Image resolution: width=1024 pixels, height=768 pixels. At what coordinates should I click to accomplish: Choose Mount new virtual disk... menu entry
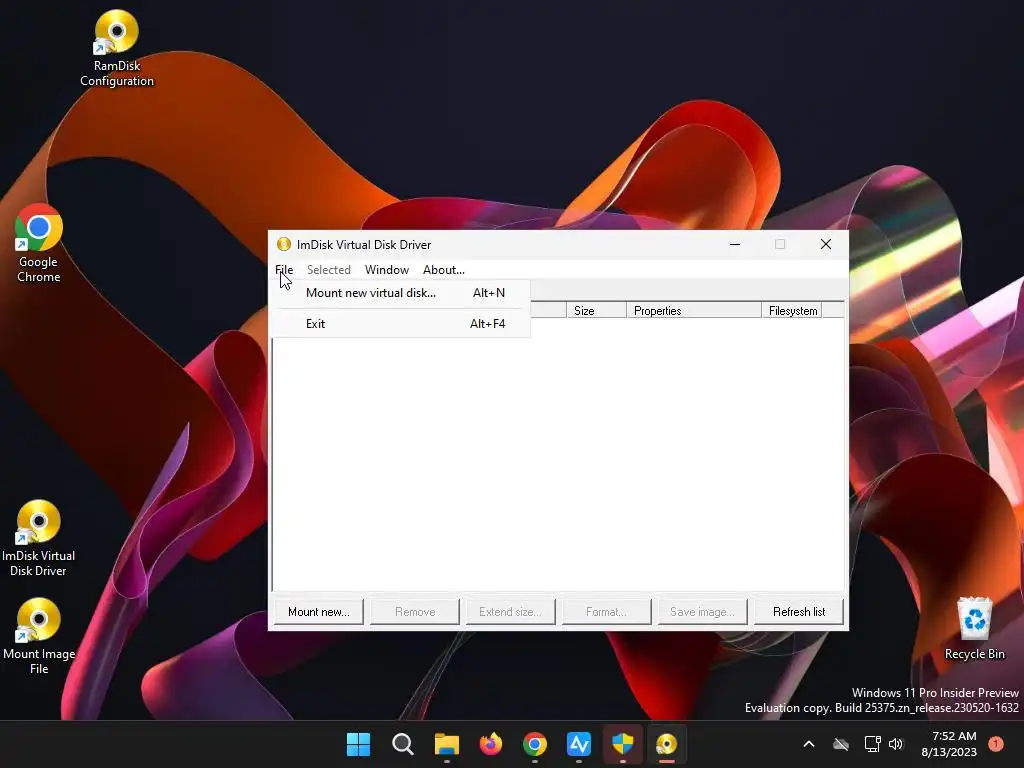tap(402, 293)
